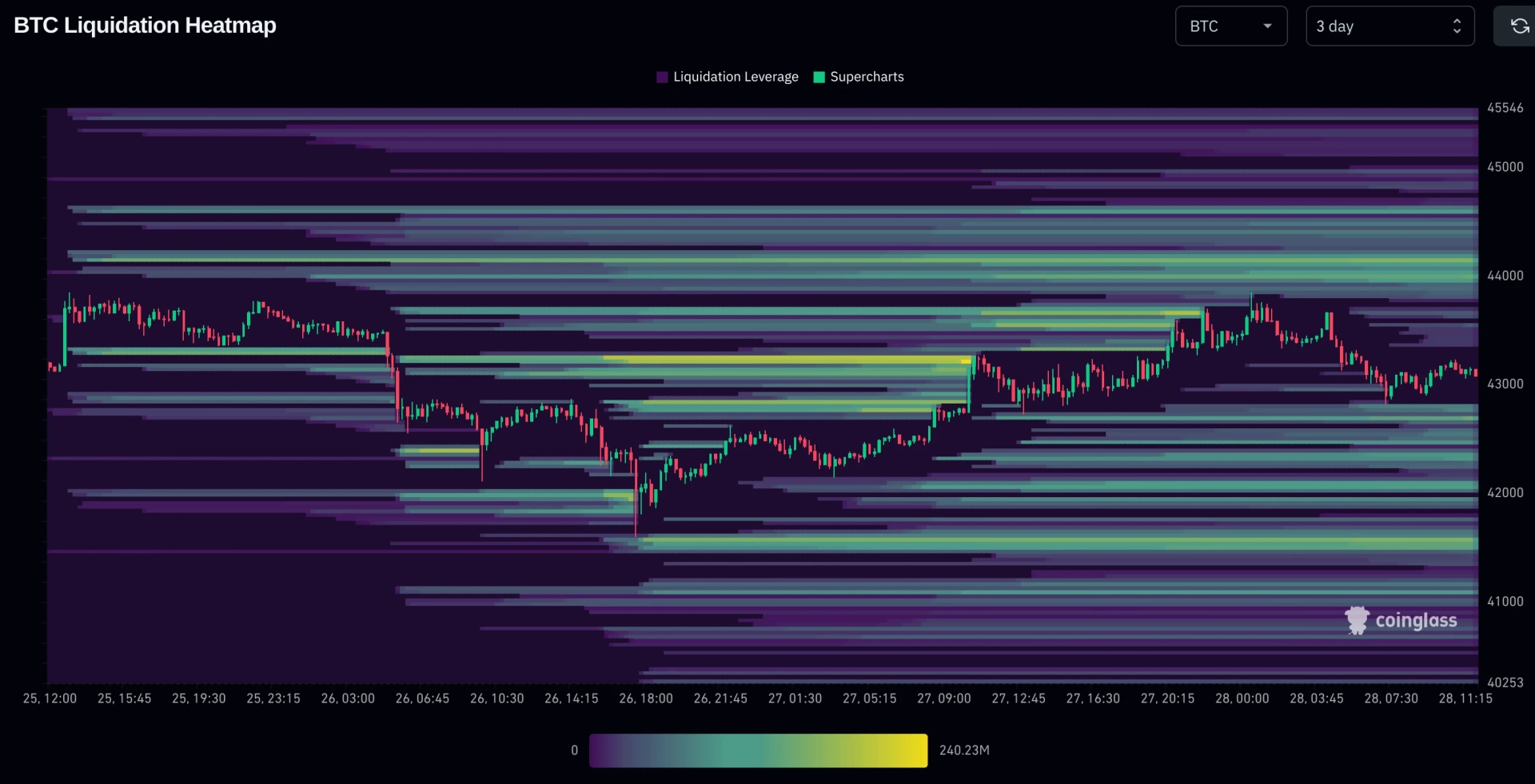Open the 3 day timeframe dropdown
This screenshot has width=1535, height=784.
point(1390,26)
